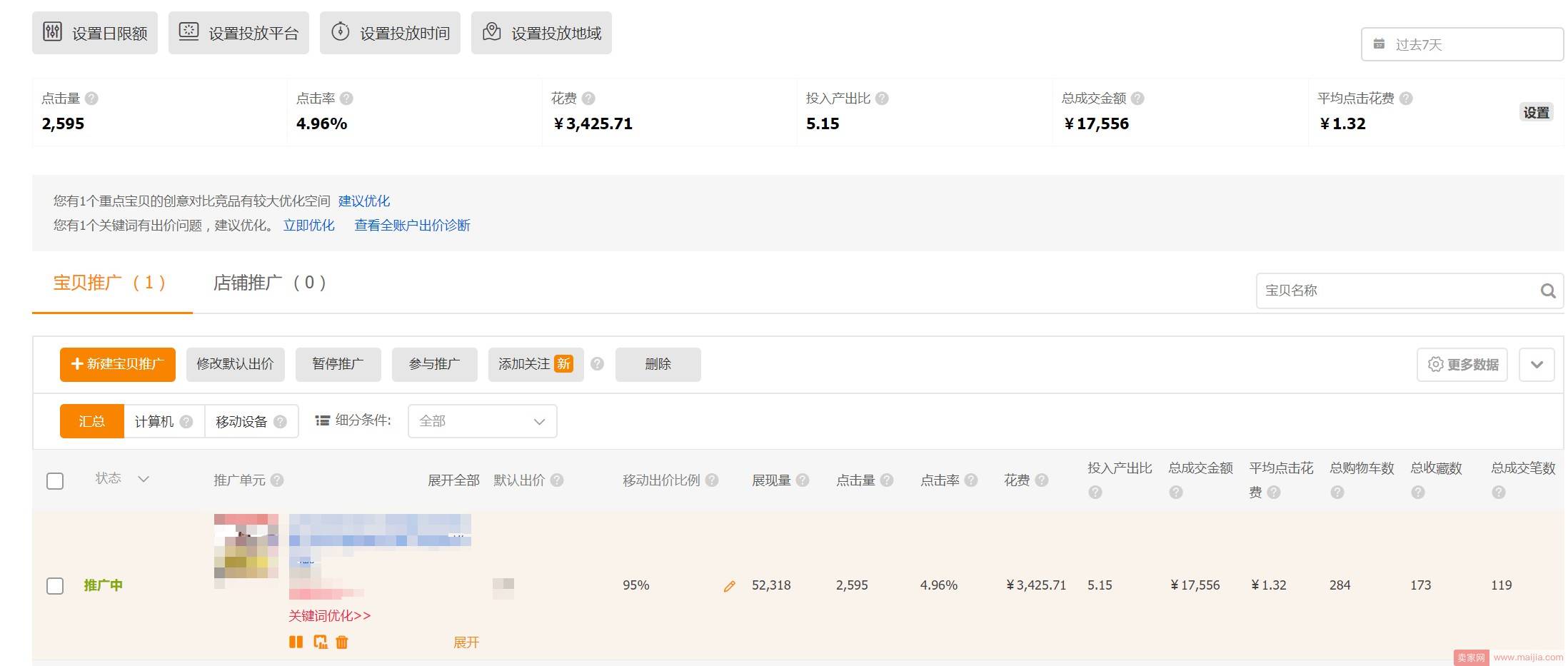Open the 细分条件 全部 dropdown
The width and height of the screenshot is (1568, 666).
coord(482,421)
